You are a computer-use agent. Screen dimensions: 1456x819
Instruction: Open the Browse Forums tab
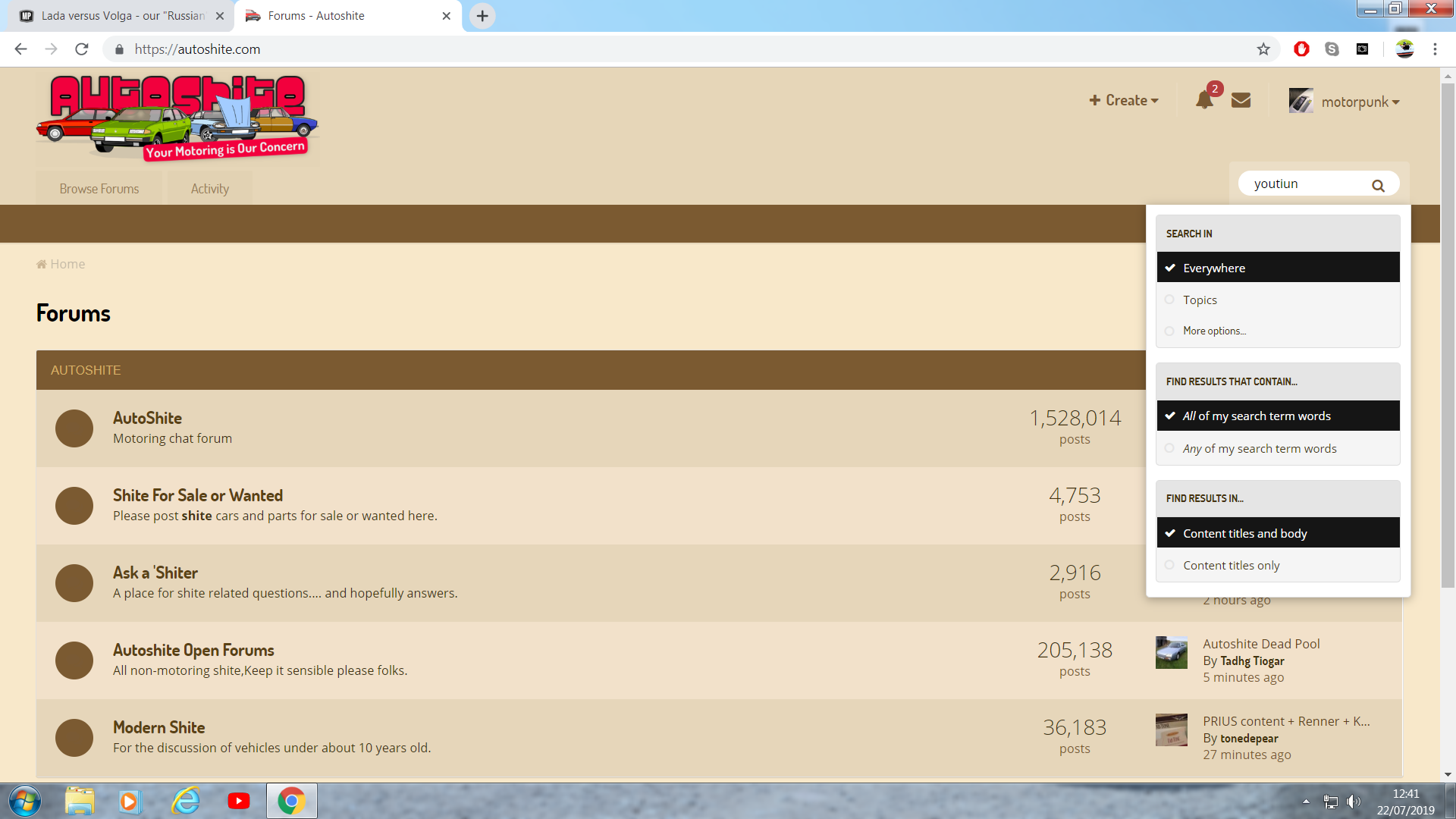coord(99,189)
